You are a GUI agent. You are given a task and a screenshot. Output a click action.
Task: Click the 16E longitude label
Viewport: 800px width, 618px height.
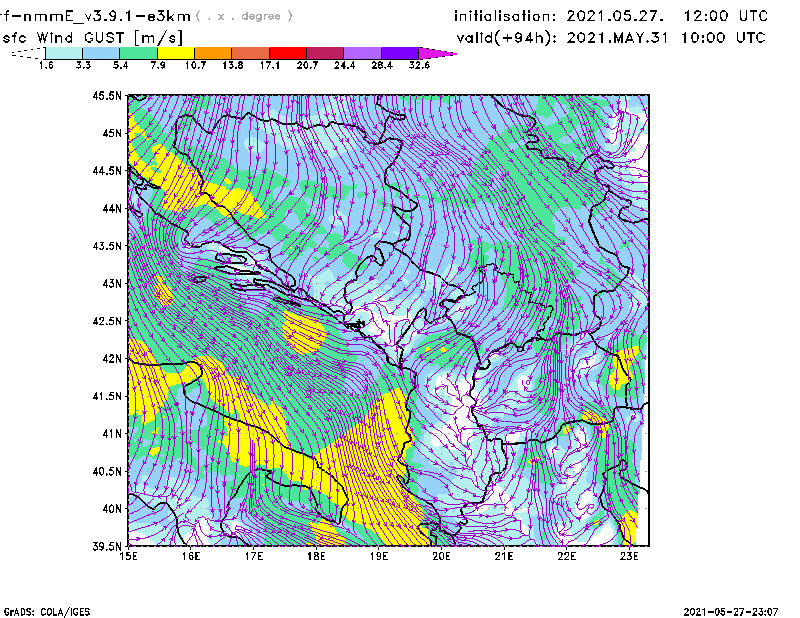click(x=191, y=556)
